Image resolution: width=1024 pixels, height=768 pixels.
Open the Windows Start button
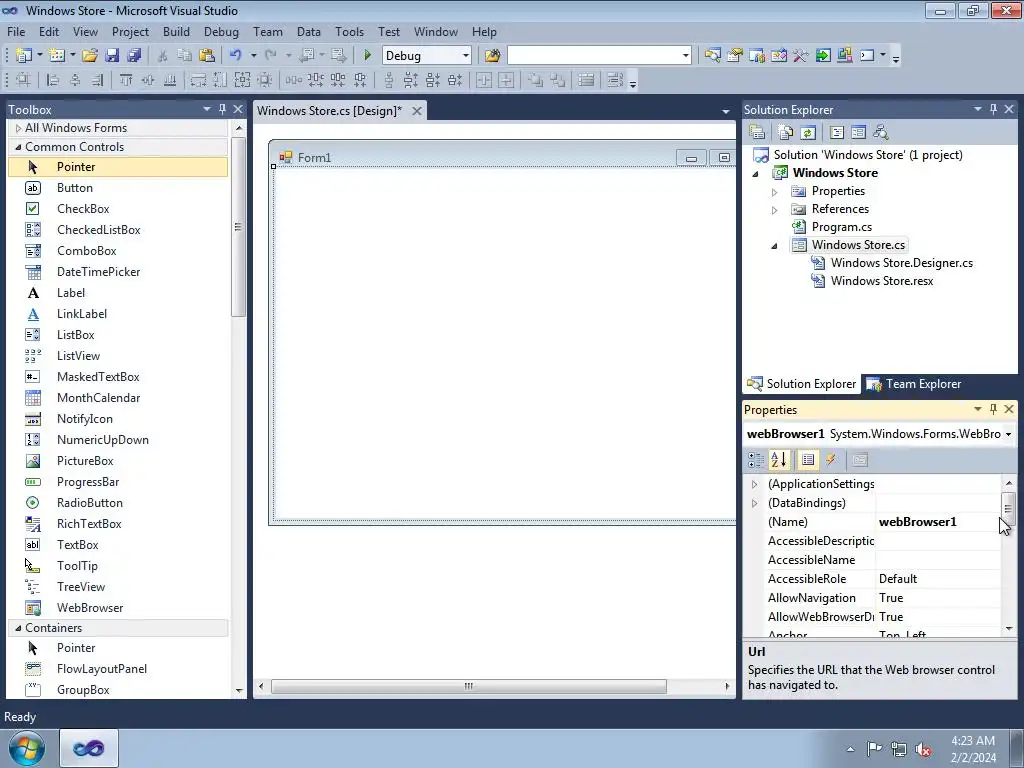pyautogui.click(x=27, y=748)
